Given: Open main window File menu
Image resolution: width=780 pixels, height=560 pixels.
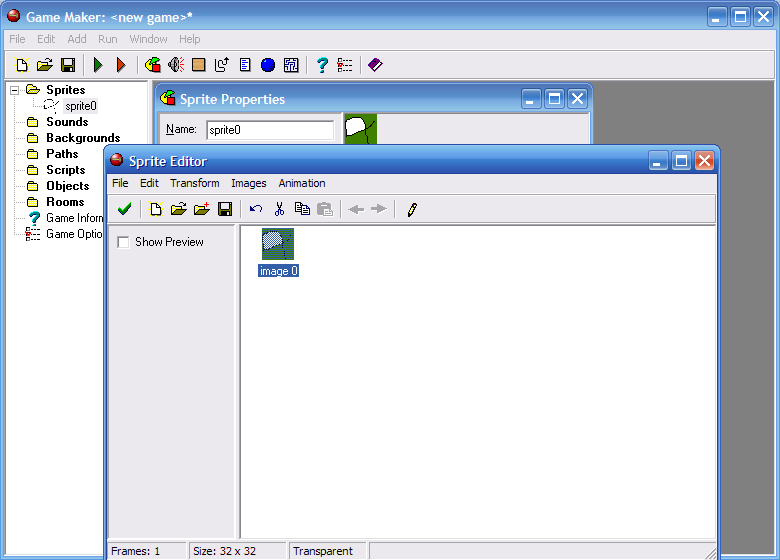Looking at the screenshot, I should 17,39.
